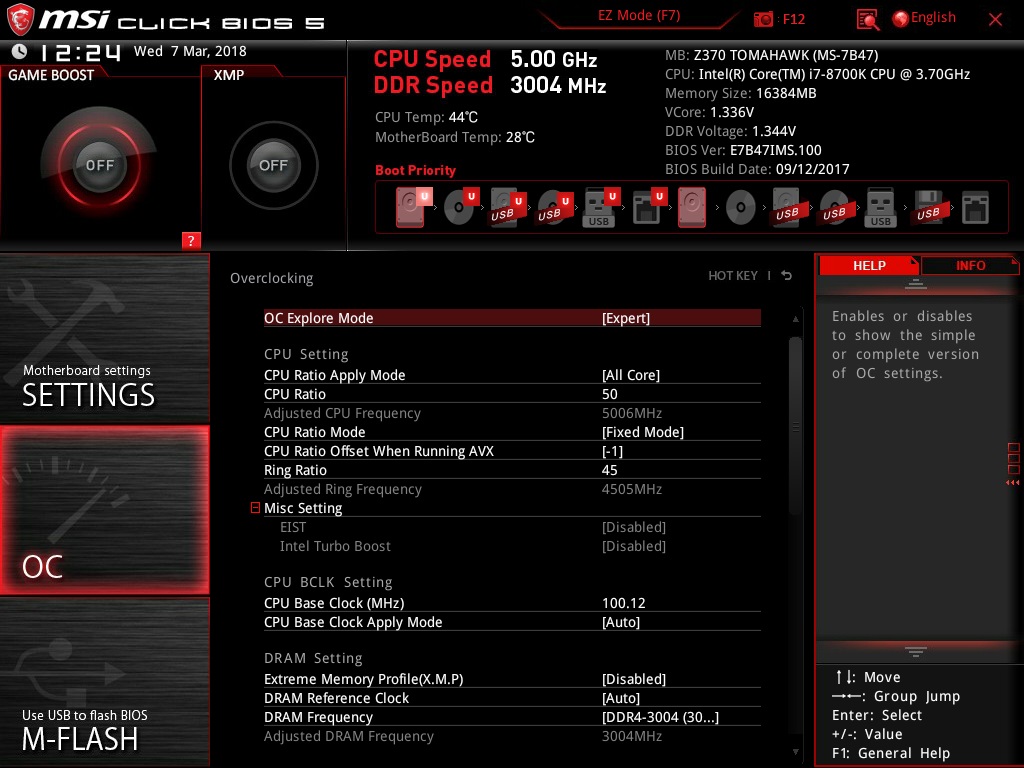Click the date Wed 7 Mar, 2018
The image size is (1024, 768).
(190, 51)
